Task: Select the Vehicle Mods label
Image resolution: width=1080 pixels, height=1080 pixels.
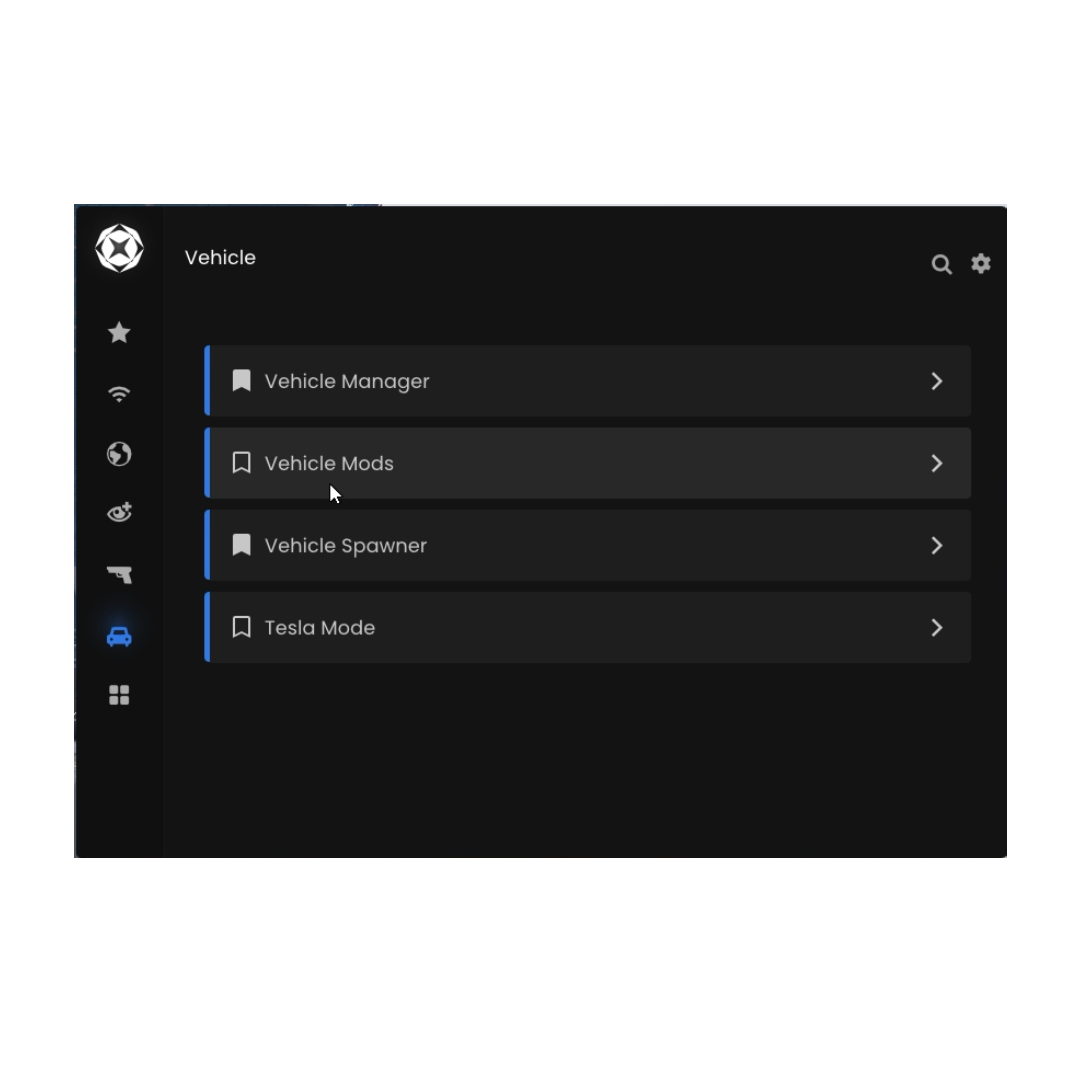Action: click(x=329, y=463)
